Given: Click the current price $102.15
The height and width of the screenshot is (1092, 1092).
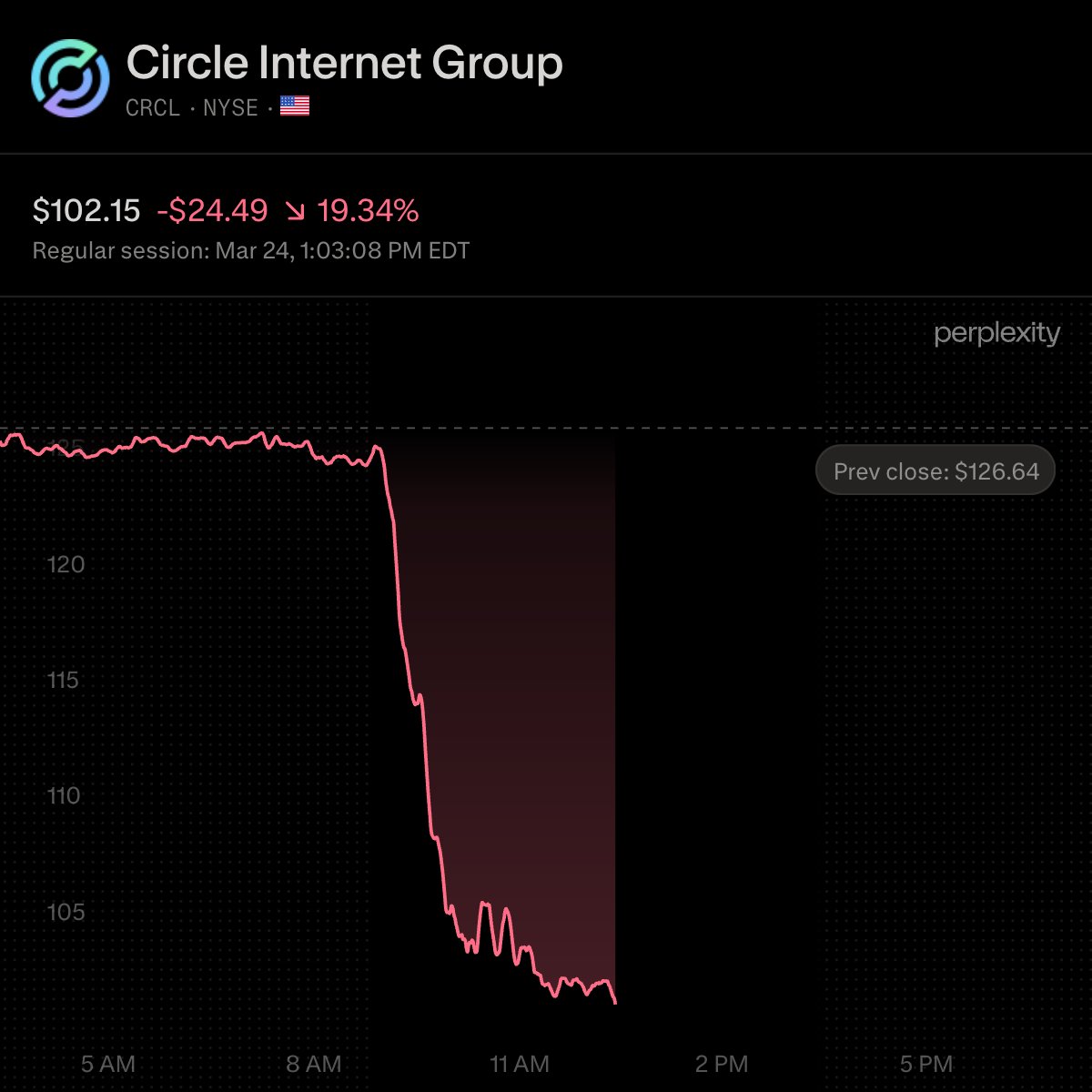Looking at the screenshot, I should click(86, 211).
